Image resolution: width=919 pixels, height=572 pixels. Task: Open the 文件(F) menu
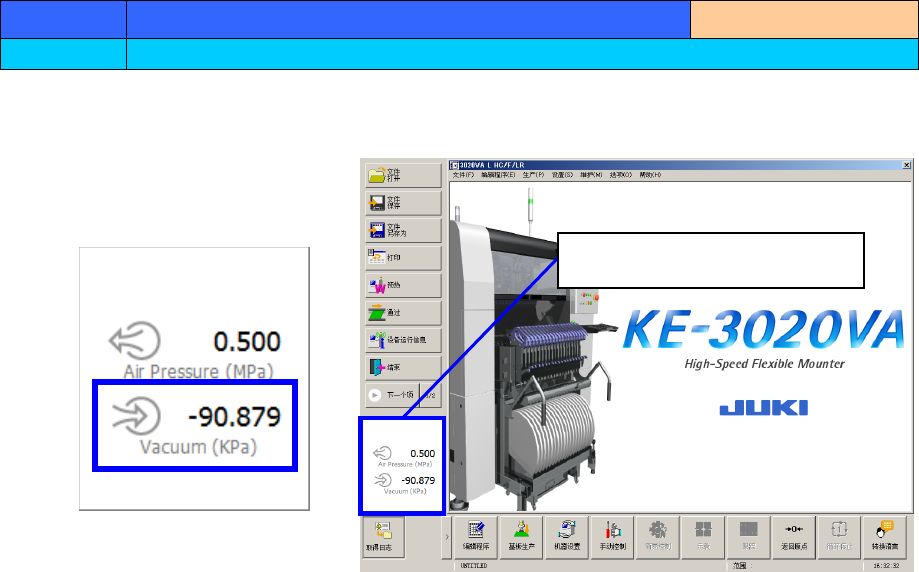coord(463,175)
